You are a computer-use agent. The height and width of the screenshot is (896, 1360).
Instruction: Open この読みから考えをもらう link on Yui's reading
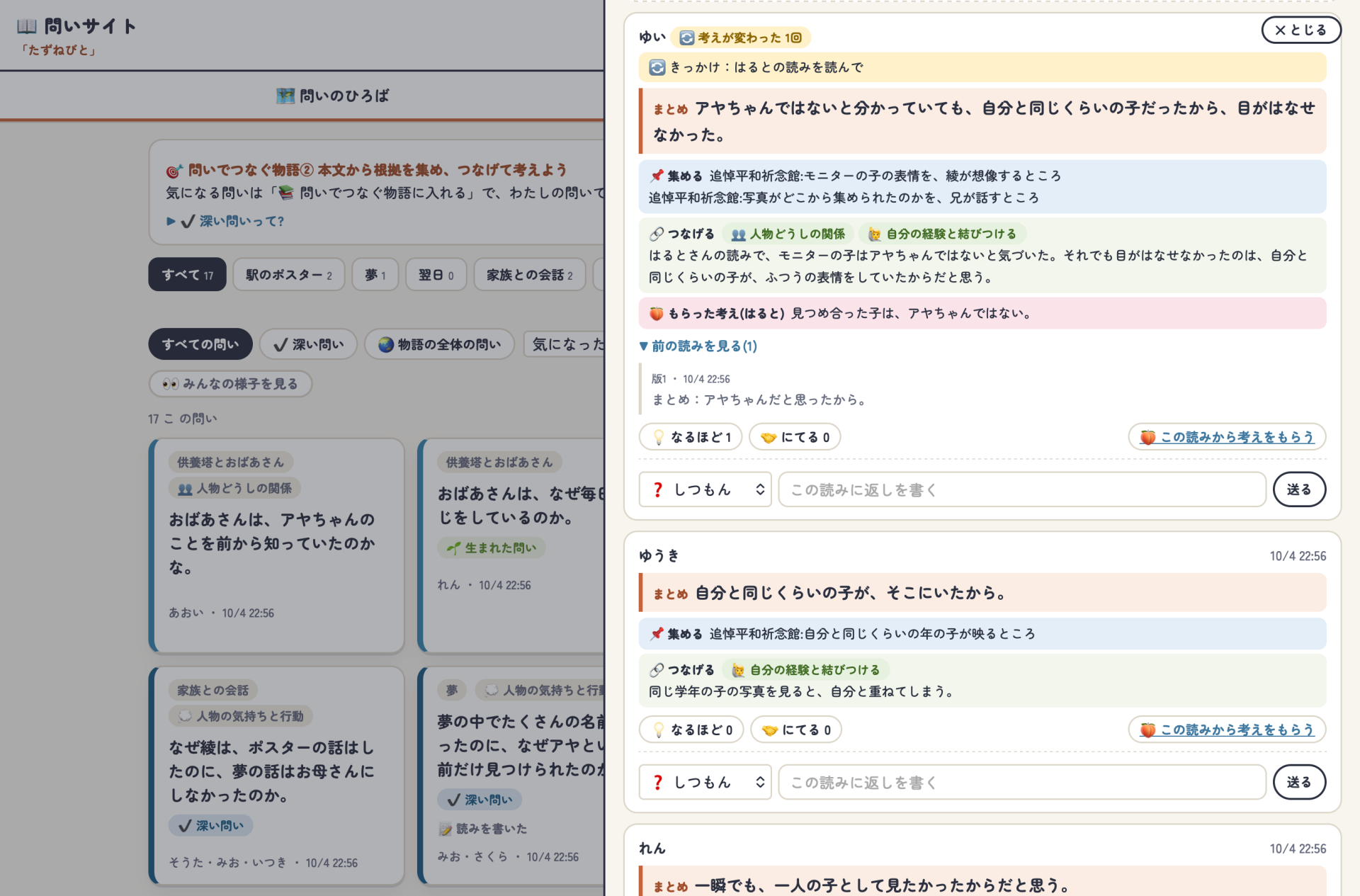pyautogui.click(x=1228, y=437)
